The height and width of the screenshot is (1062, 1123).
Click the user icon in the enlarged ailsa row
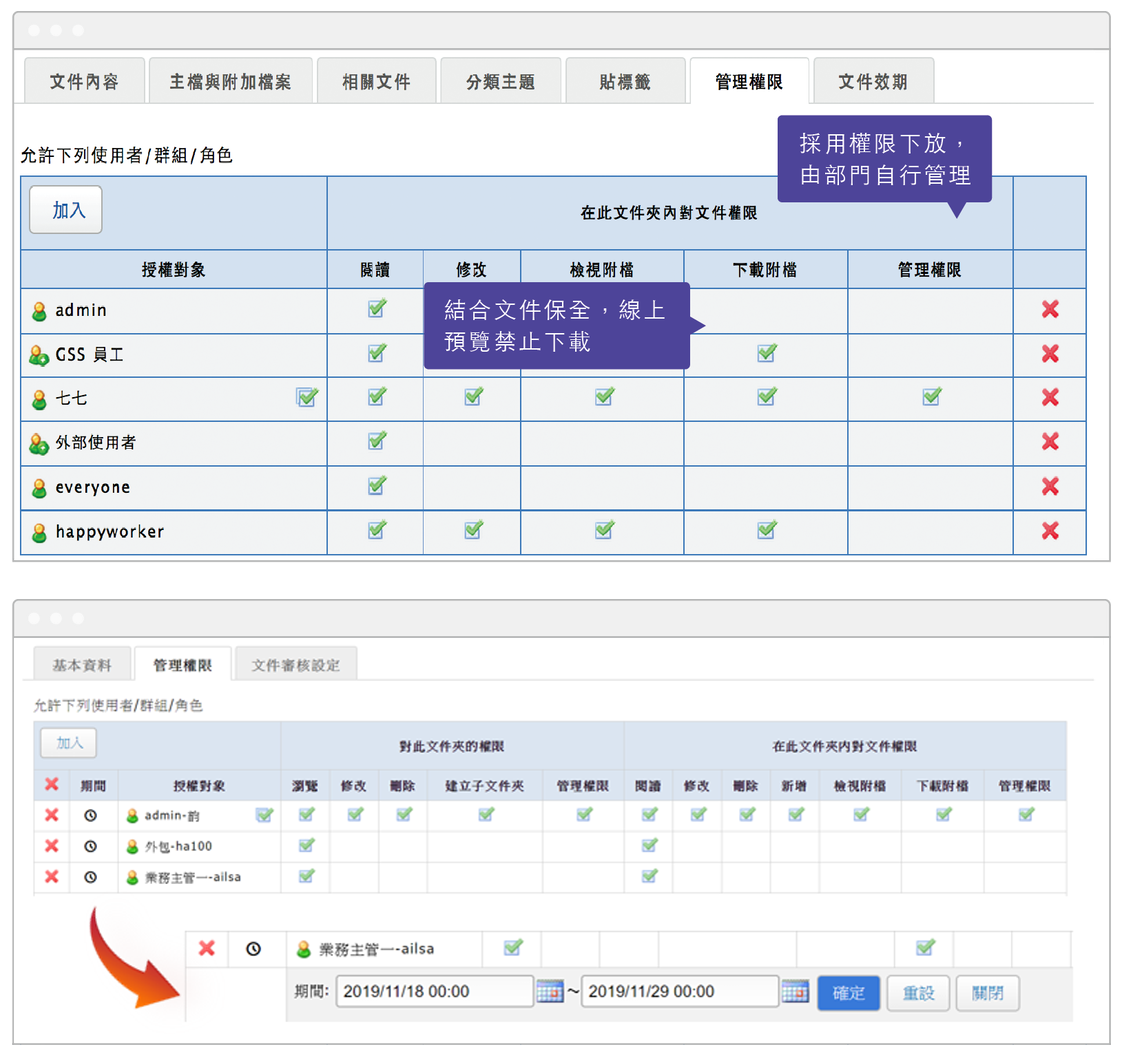[x=304, y=950]
